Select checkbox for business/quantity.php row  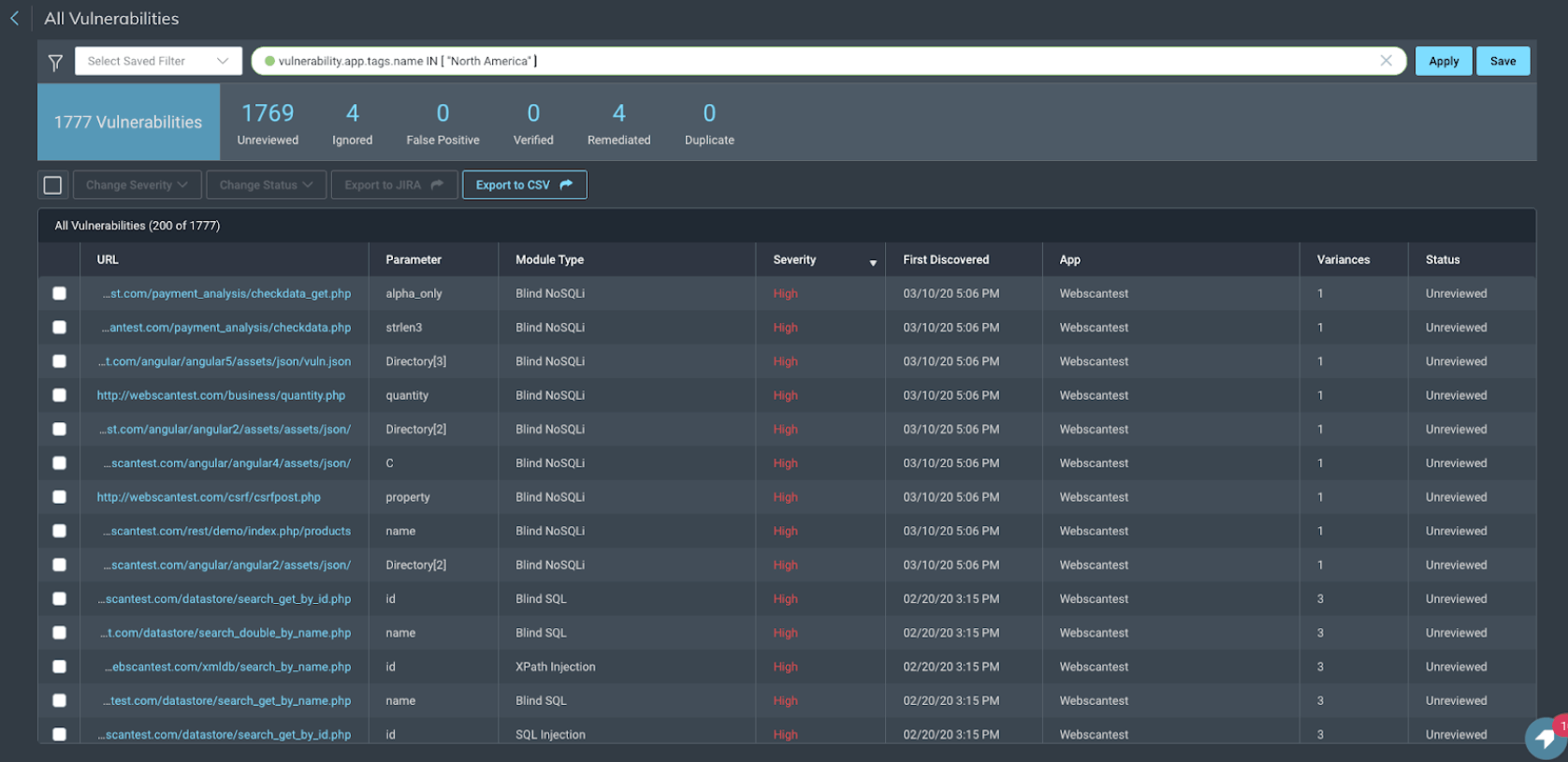pos(59,395)
